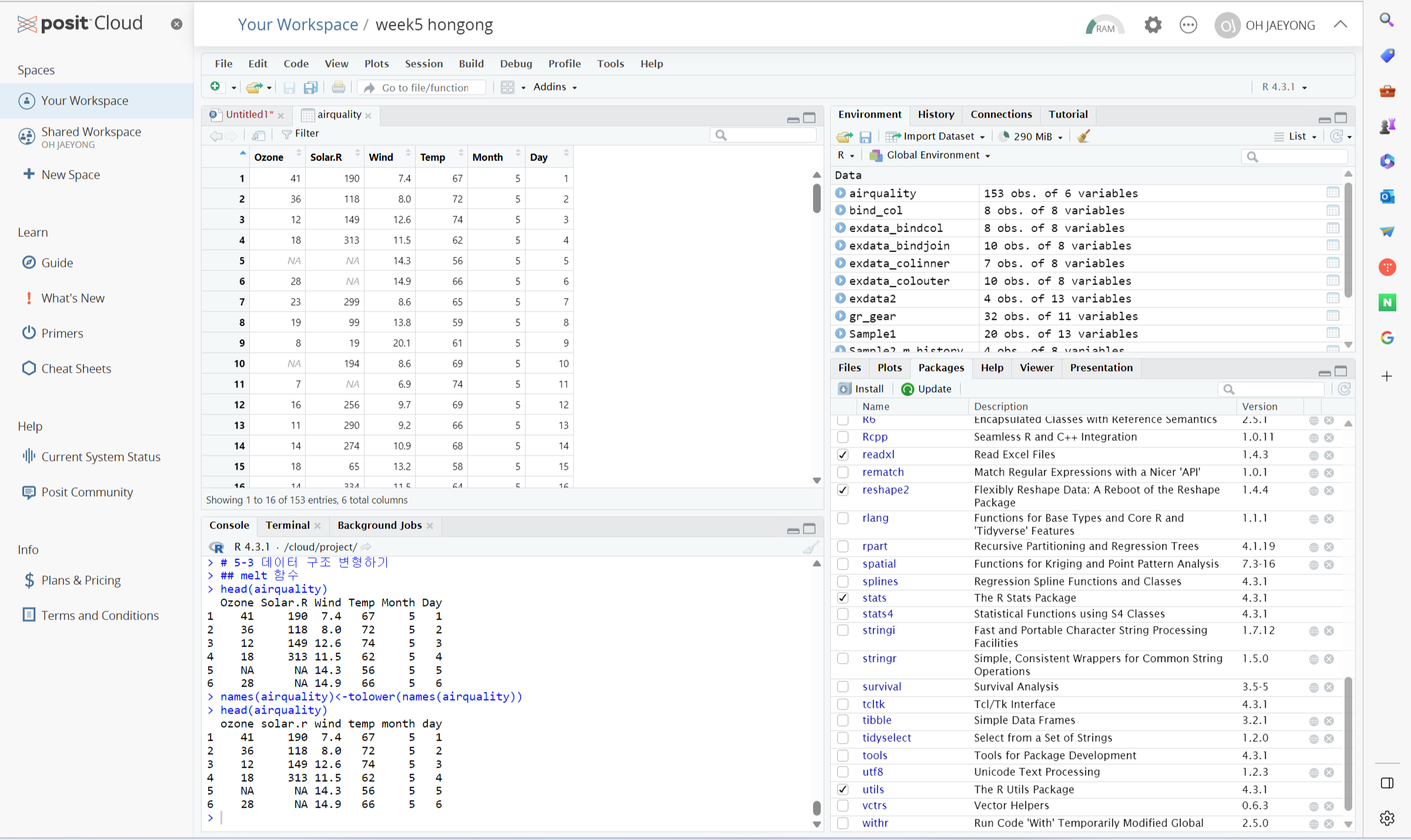Show data viewer in new window icon

coord(258,135)
